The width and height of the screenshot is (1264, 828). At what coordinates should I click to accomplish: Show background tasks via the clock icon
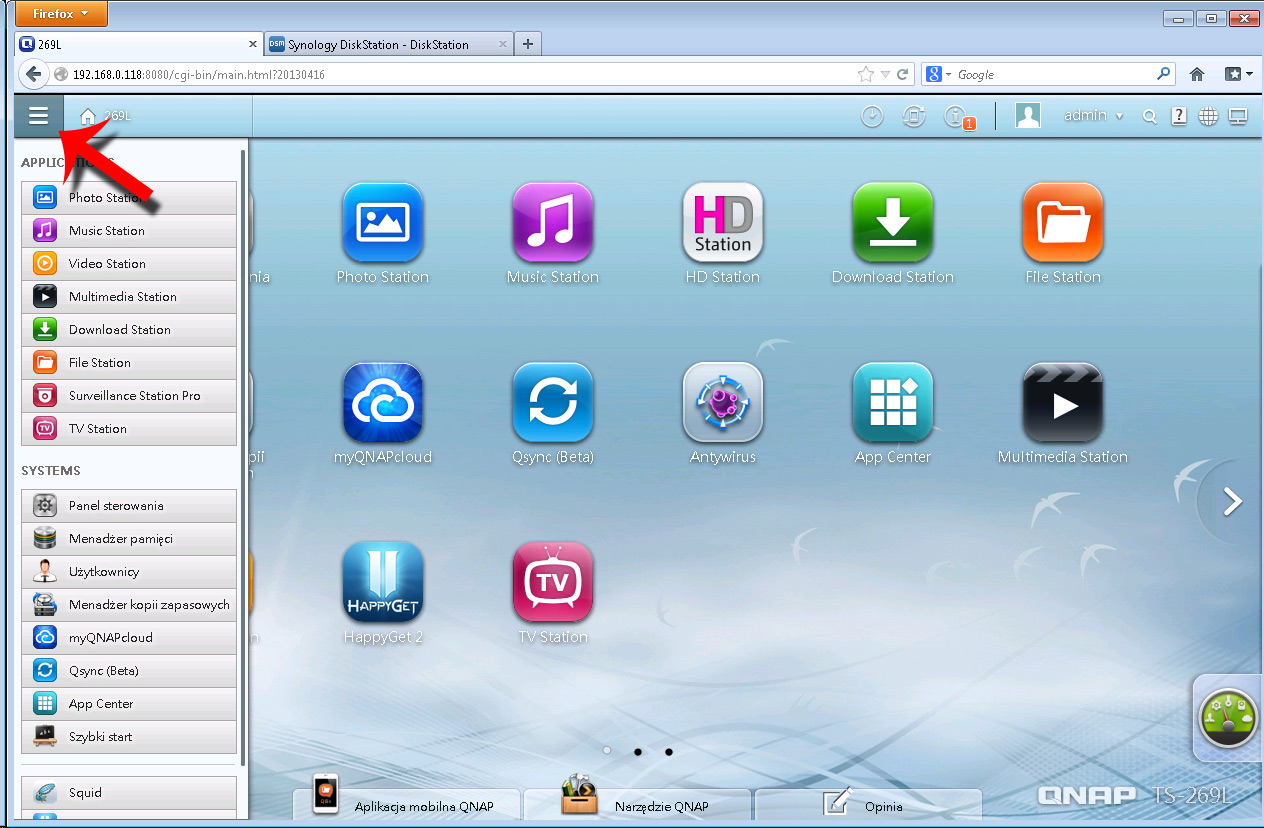coord(873,116)
